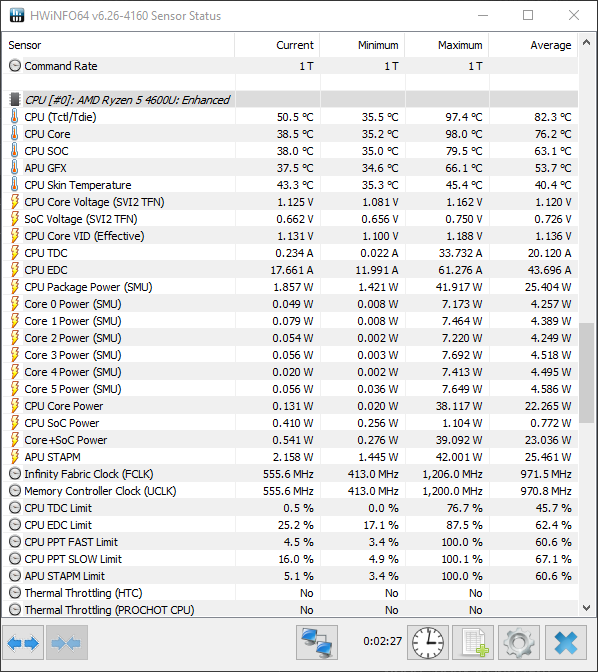Click the Sensor column header

pyautogui.click(x=119, y=45)
